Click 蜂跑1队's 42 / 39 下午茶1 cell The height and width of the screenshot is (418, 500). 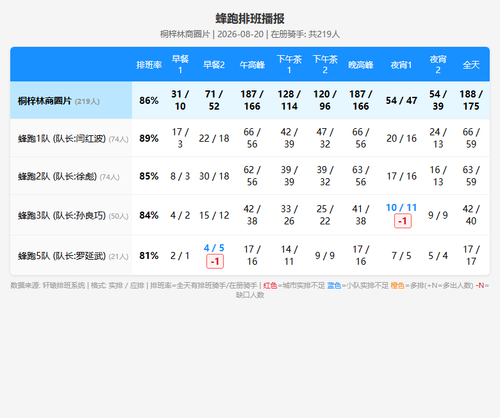[x=289, y=138]
